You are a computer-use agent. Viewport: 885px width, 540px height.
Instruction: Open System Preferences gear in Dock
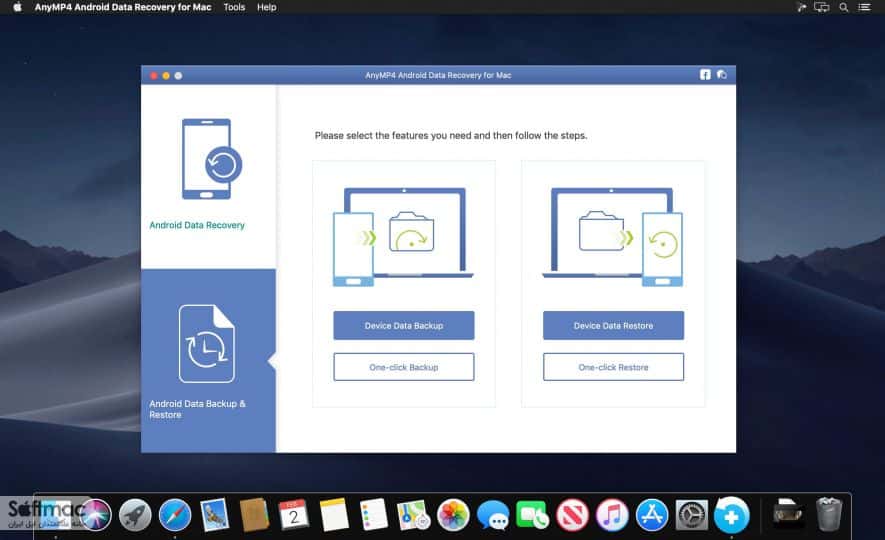tap(692, 515)
